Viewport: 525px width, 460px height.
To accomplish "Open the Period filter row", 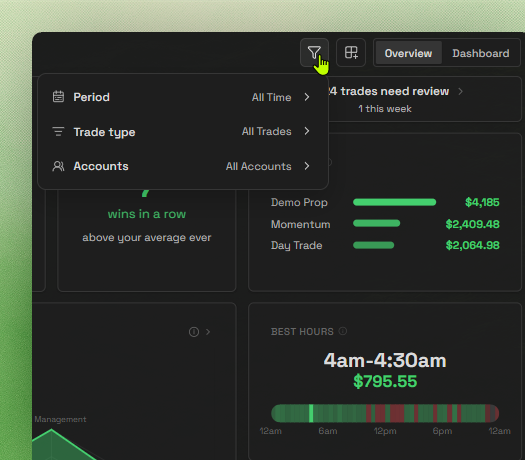I will click(x=183, y=97).
